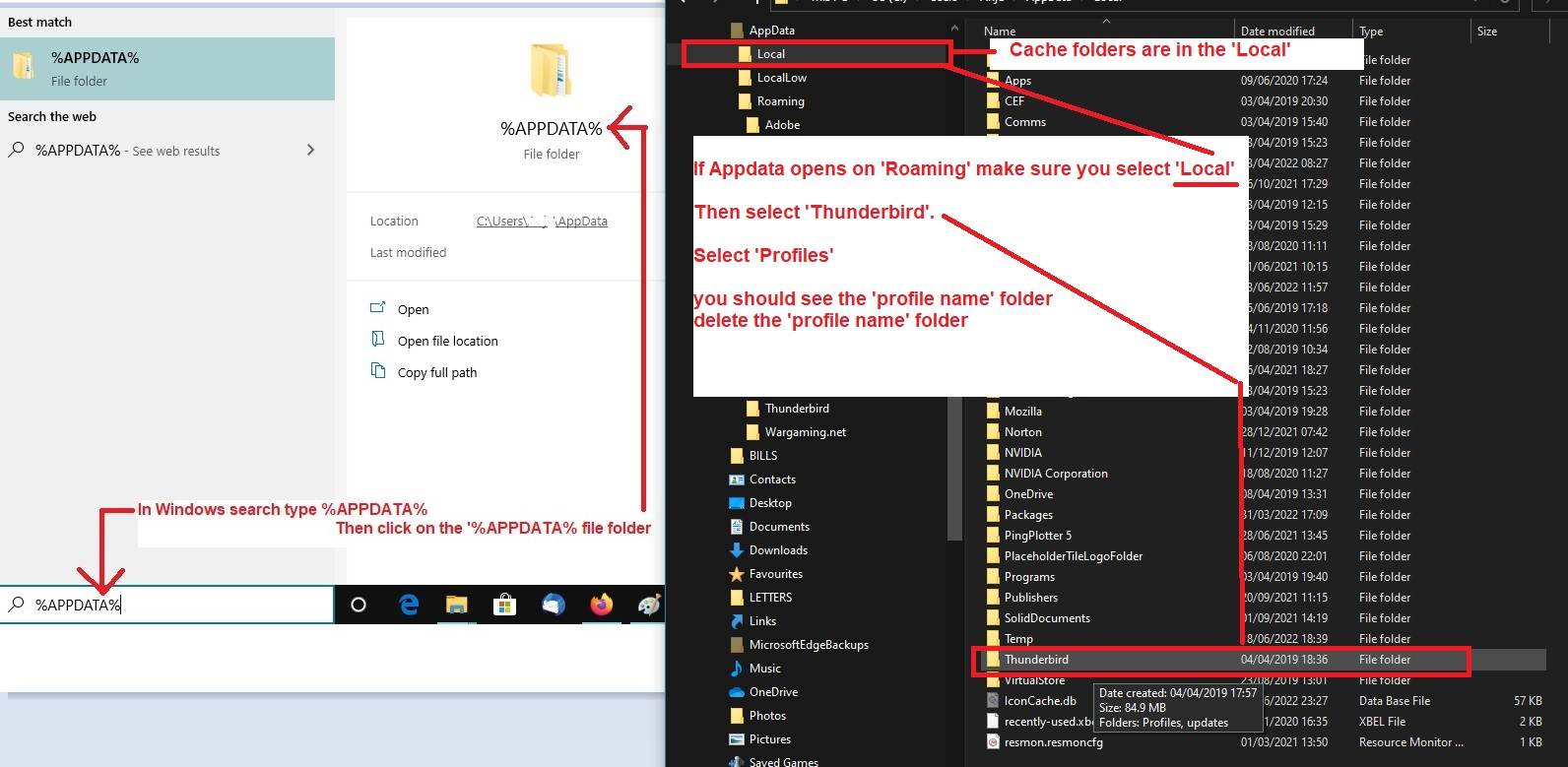
Task: Select the CEF folder in the file list
Action: pyautogui.click(x=1013, y=101)
